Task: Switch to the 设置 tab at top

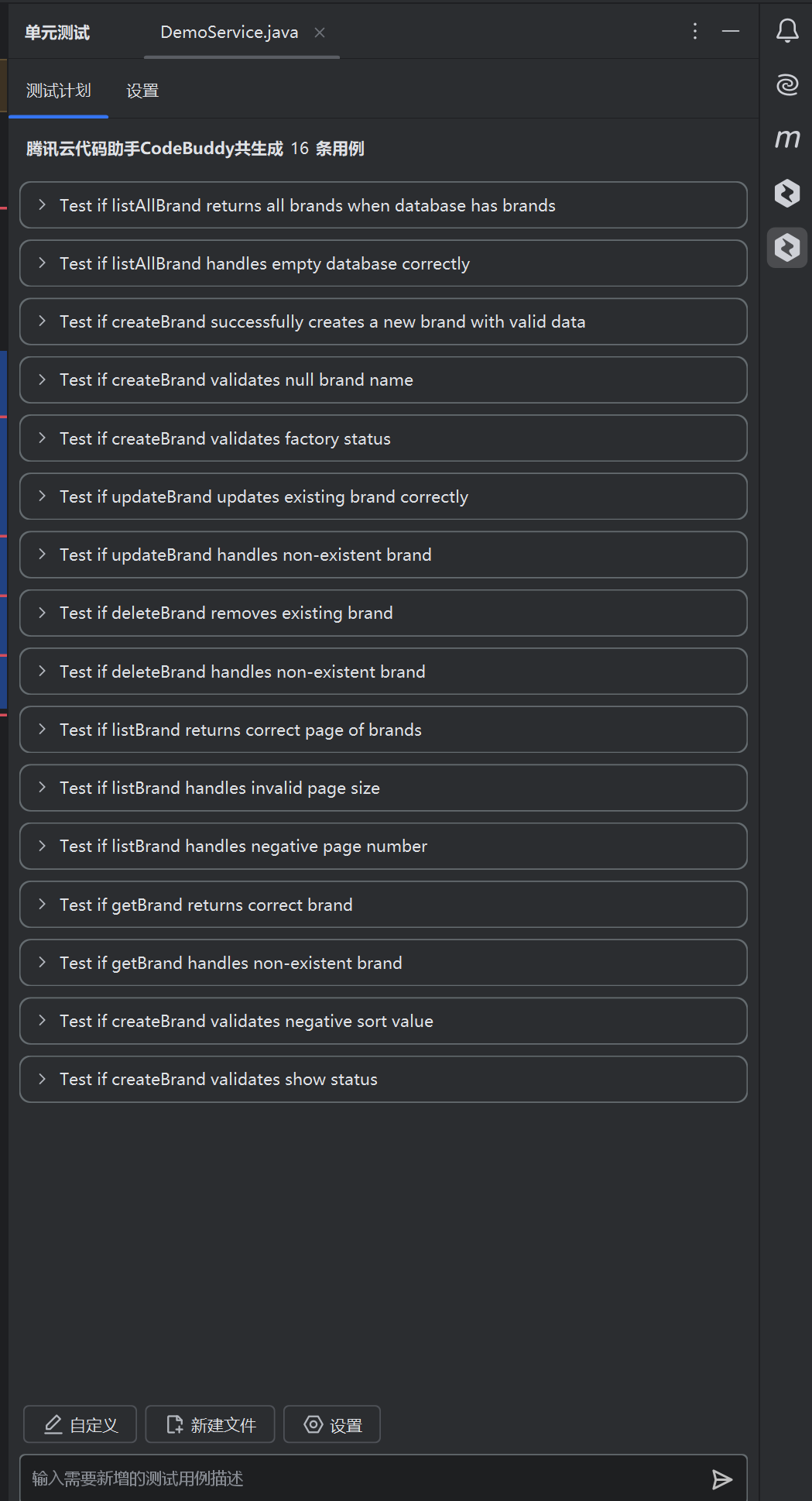Action: (x=142, y=91)
